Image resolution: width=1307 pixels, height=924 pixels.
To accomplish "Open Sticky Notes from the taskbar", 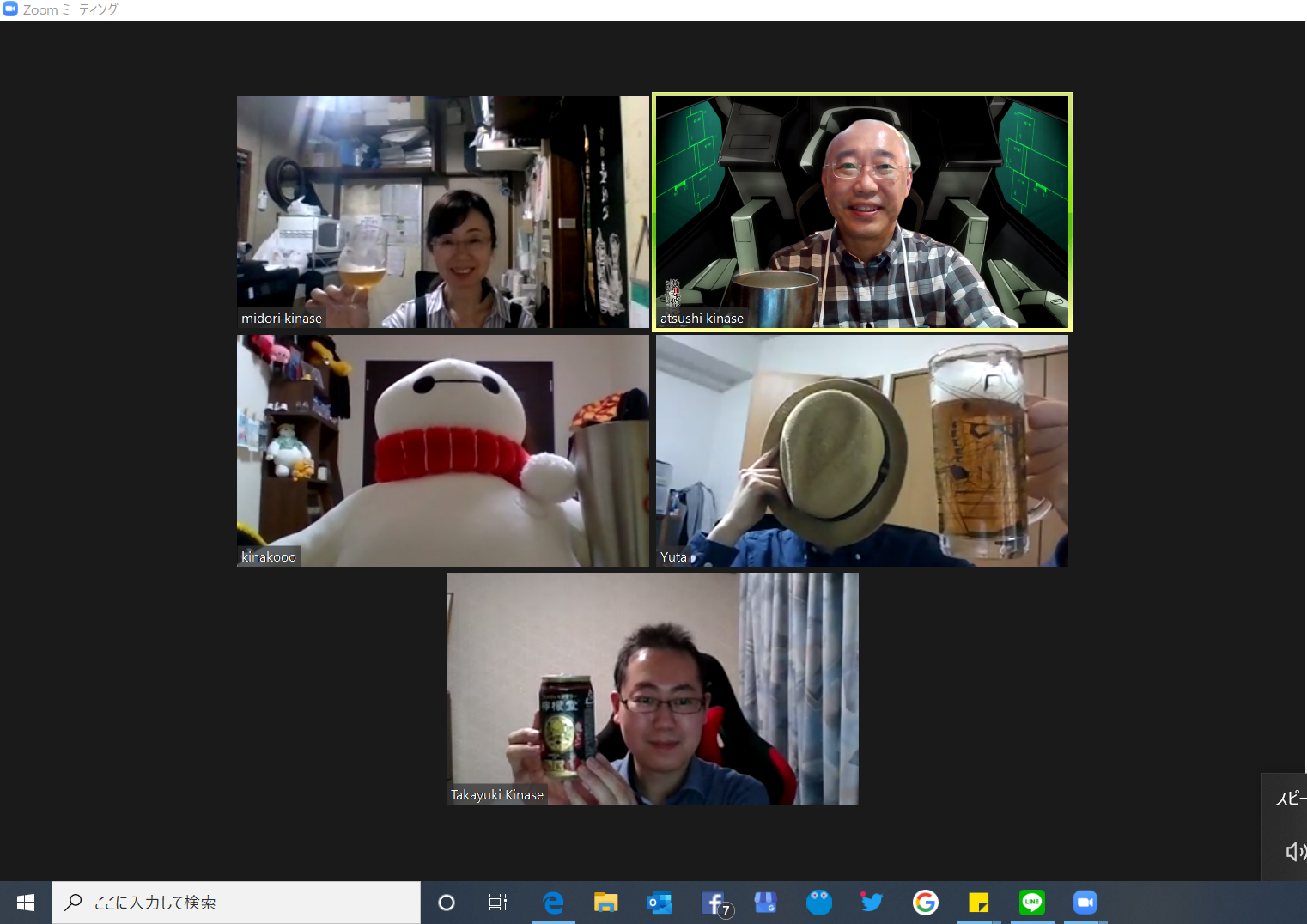I will click(x=979, y=903).
